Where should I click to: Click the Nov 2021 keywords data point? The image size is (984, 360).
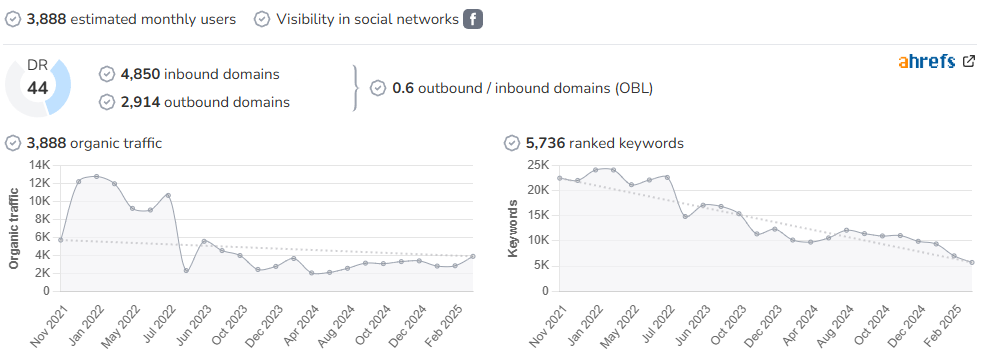click(x=560, y=178)
